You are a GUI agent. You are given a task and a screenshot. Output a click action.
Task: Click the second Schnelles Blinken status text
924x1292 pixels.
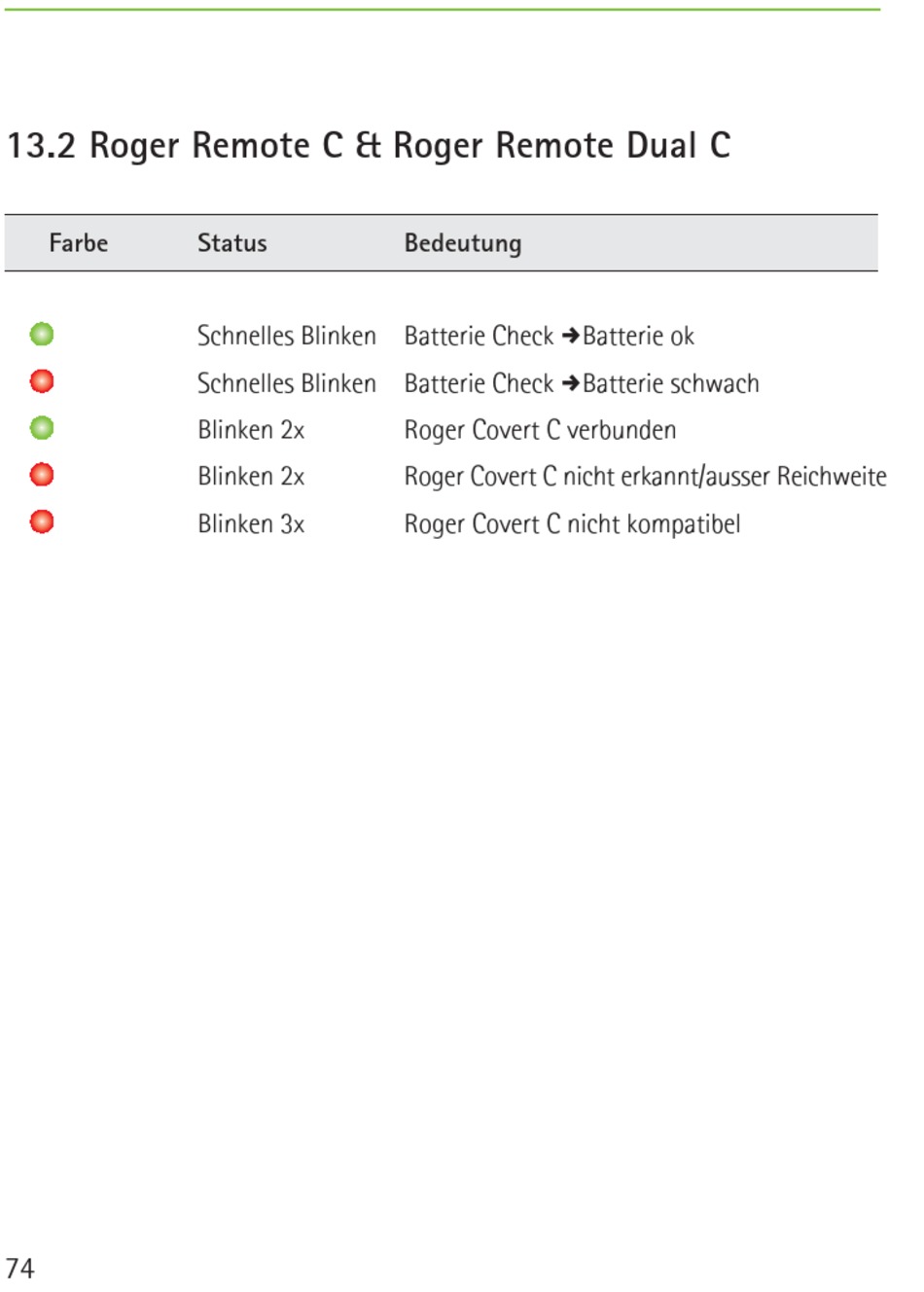point(287,383)
